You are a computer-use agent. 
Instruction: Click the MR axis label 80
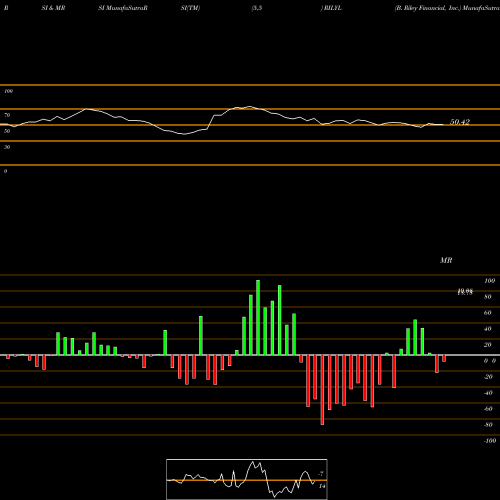[488, 297]
